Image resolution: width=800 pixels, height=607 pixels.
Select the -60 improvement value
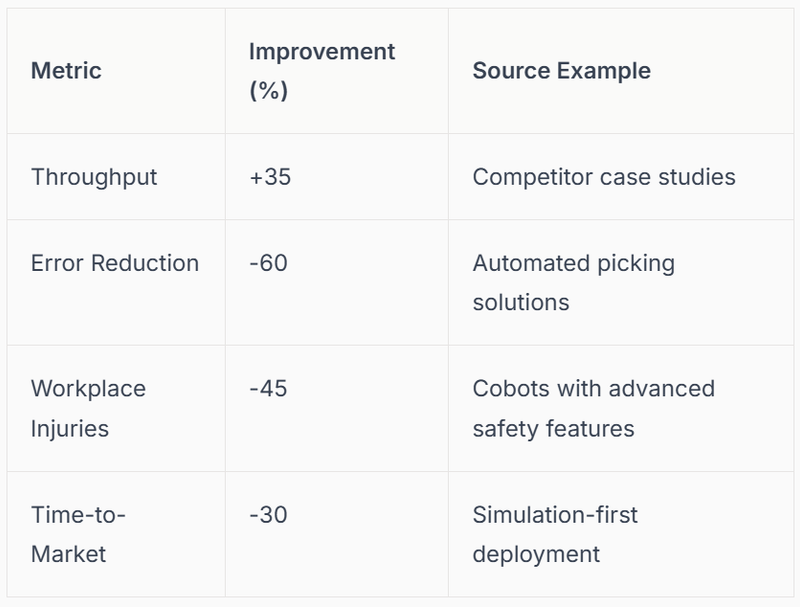pos(268,263)
